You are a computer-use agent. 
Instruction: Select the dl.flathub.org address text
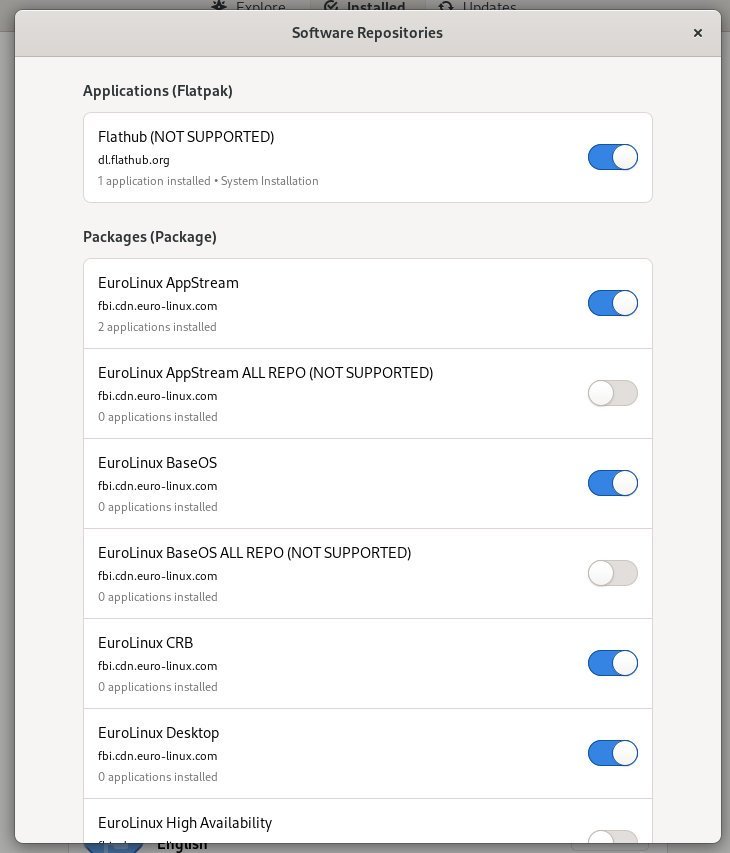[134, 160]
